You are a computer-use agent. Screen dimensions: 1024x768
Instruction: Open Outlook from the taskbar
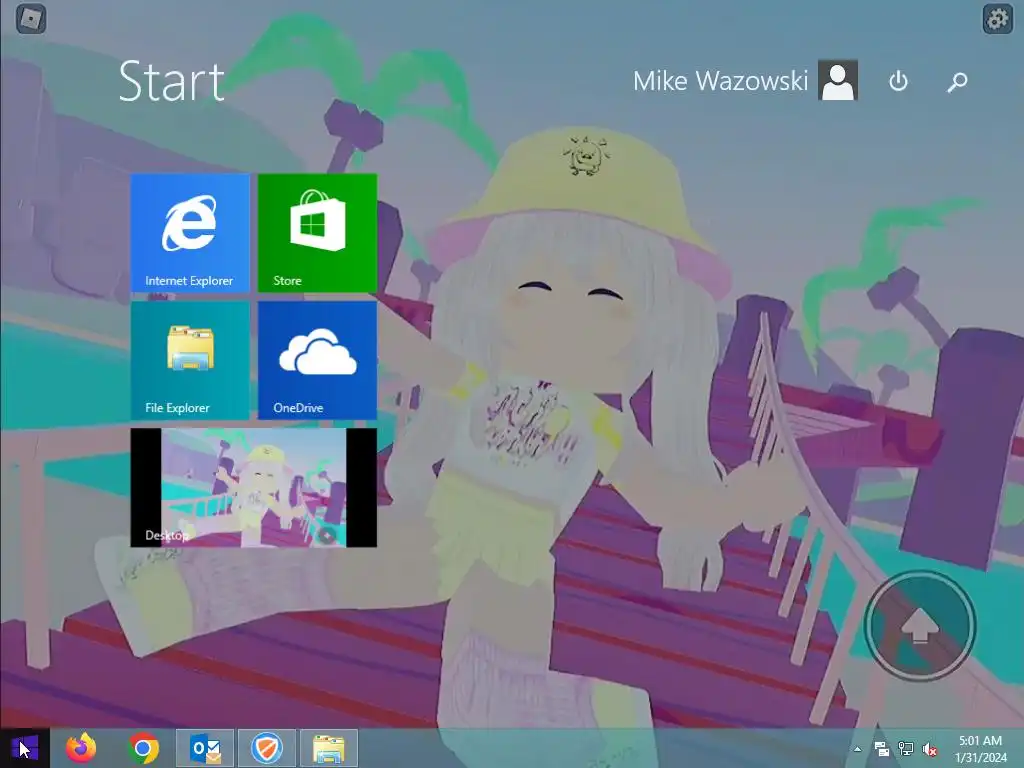205,748
